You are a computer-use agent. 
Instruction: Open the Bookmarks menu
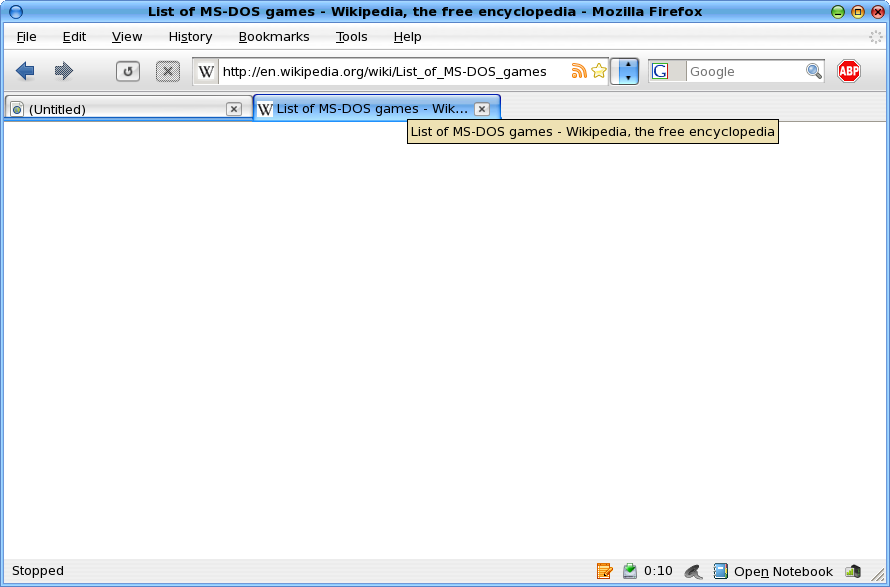pyautogui.click(x=274, y=37)
